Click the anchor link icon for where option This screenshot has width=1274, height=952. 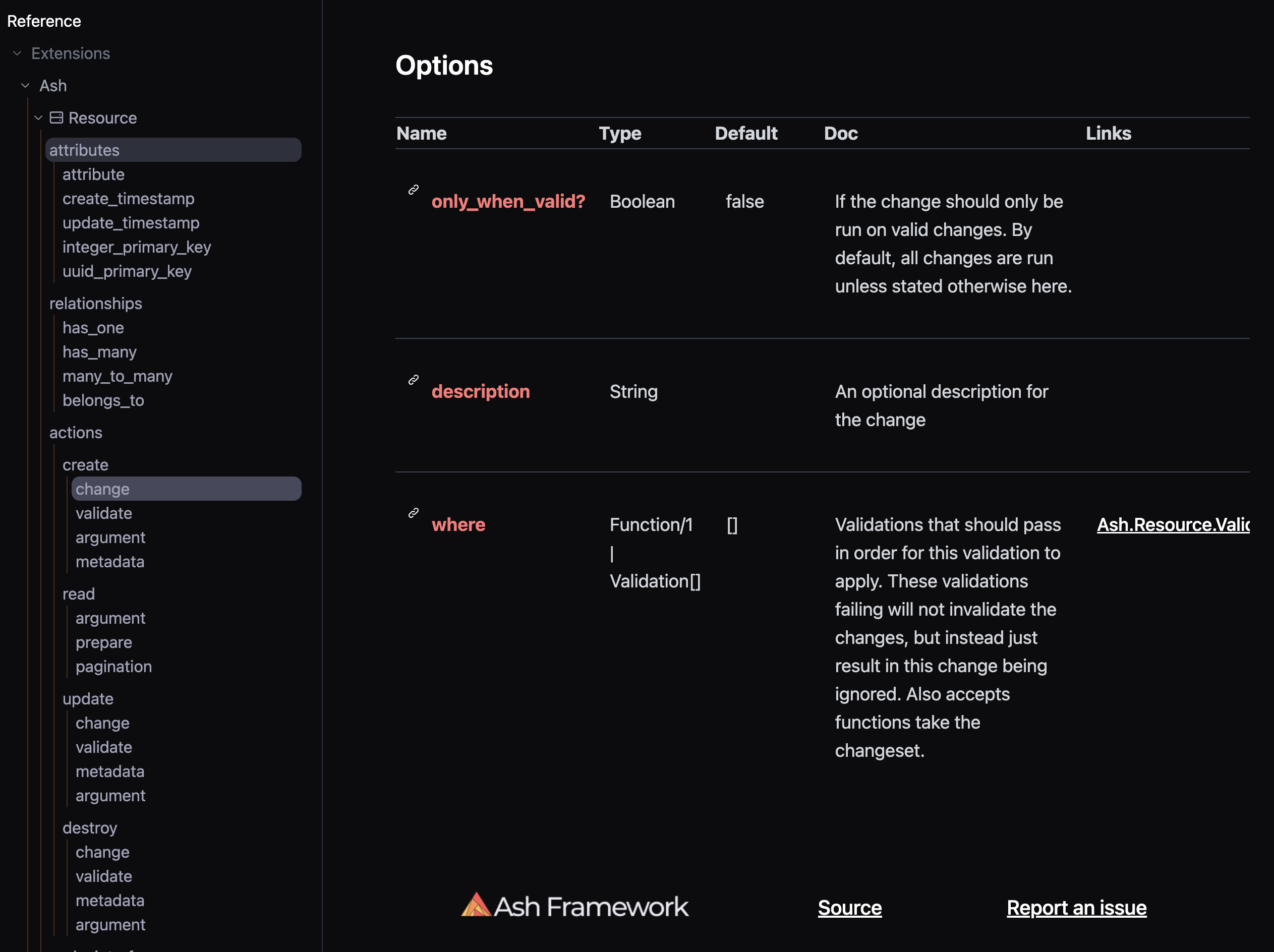tap(413, 513)
